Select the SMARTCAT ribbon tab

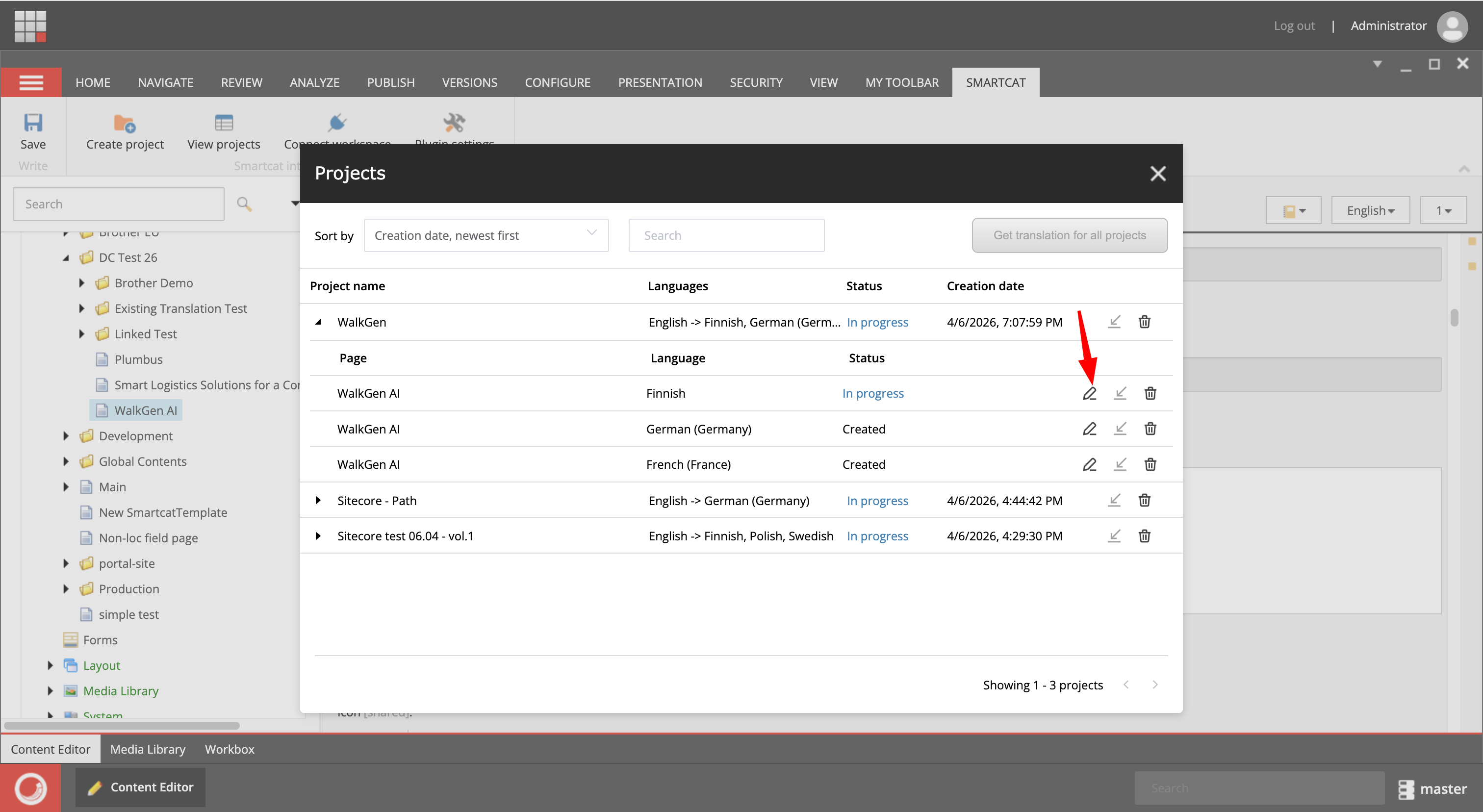[996, 82]
